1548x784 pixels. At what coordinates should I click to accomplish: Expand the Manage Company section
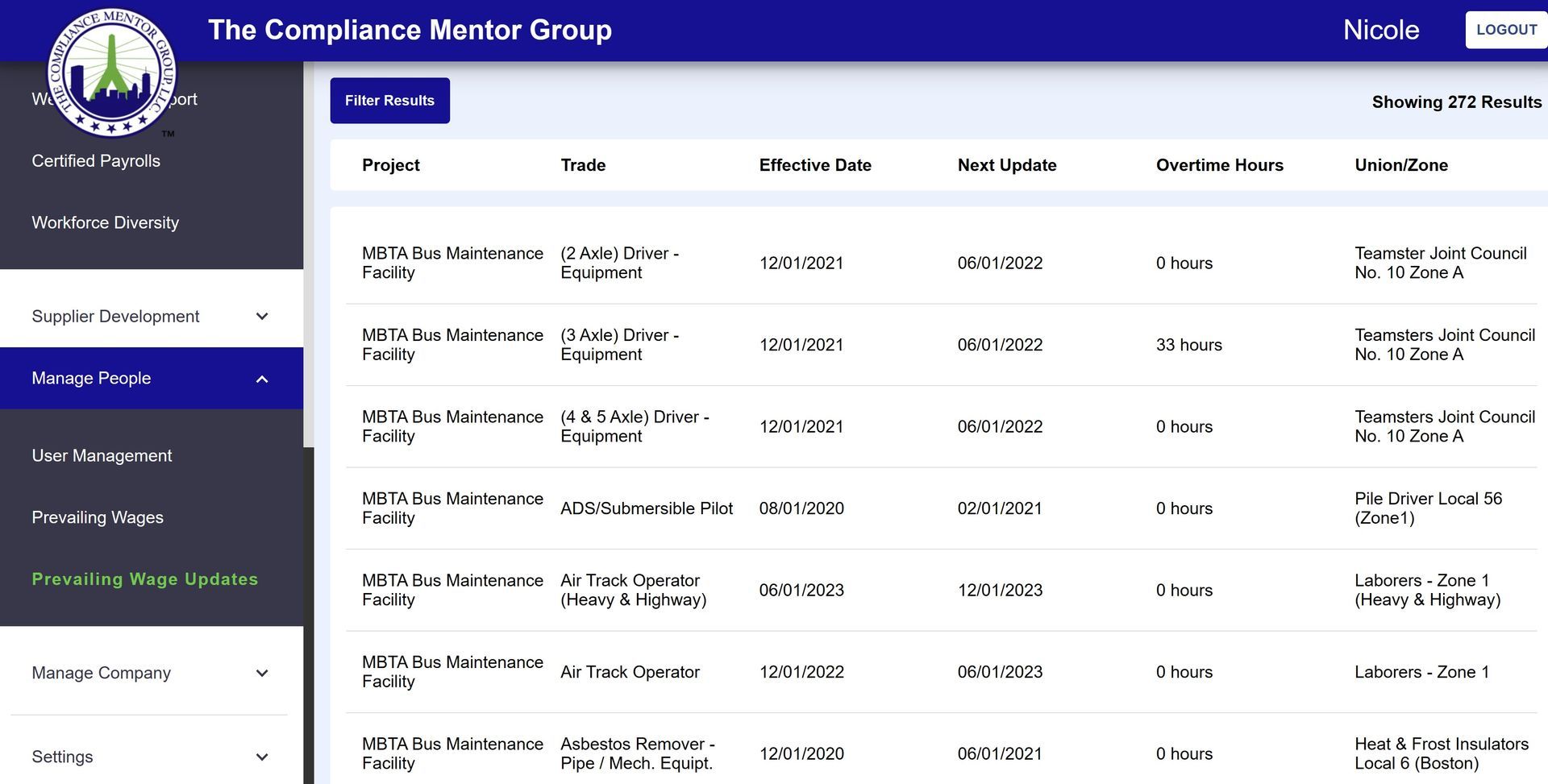261,674
